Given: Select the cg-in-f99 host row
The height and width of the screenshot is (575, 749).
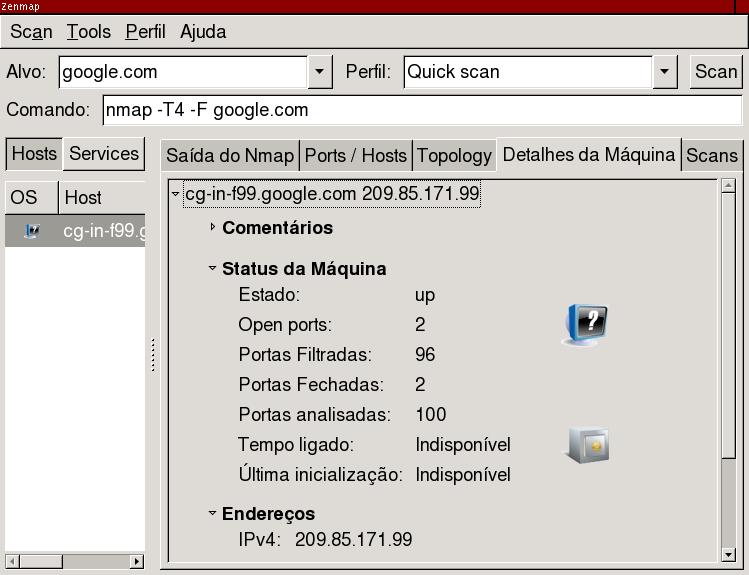Looking at the screenshot, I should (x=75, y=231).
